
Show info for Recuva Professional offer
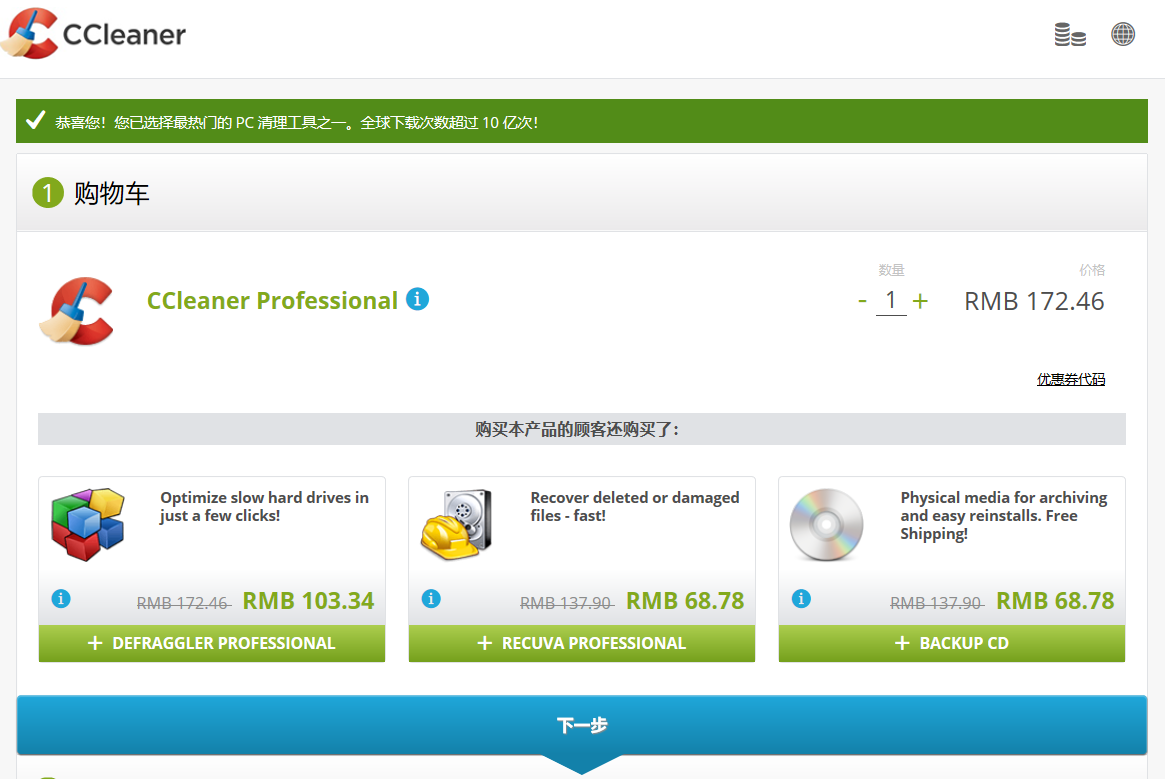pyautogui.click(x=431, y=598)
